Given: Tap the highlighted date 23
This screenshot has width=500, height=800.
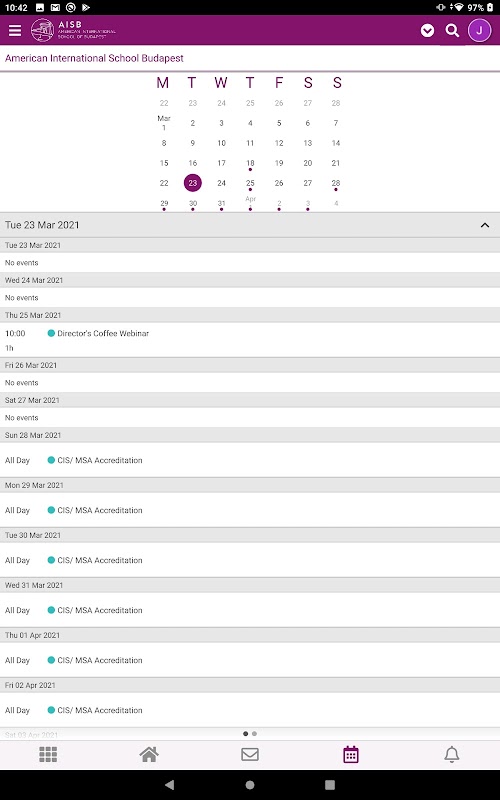Looking at the screenshot, I should point(192,183).
